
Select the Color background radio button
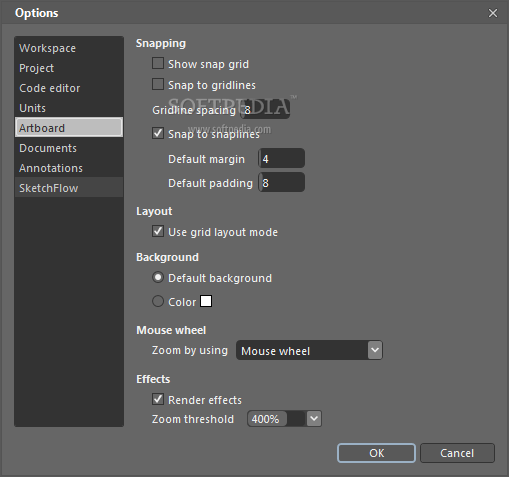pos(158,301)
